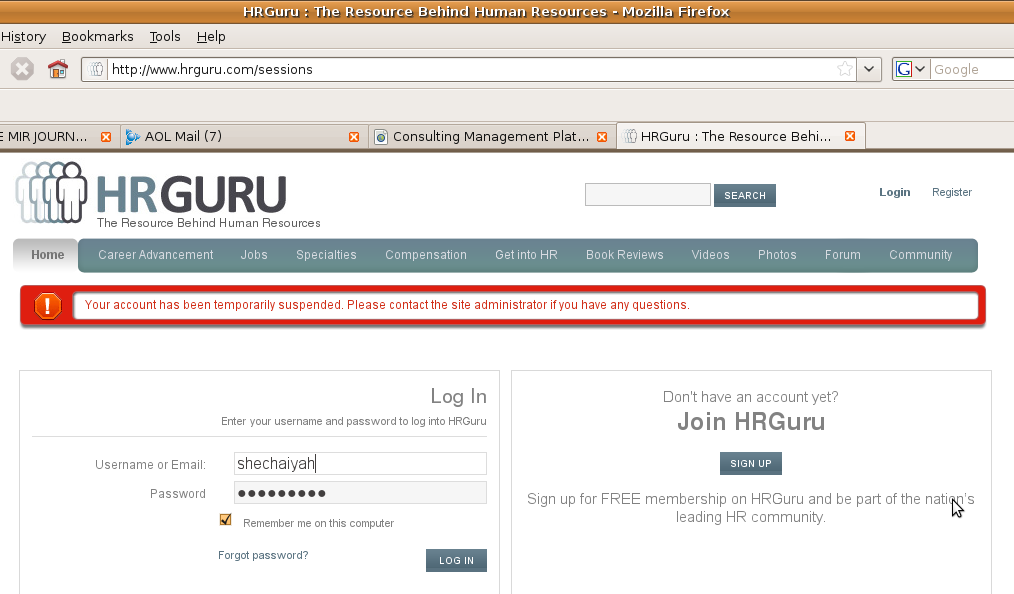Open the History menu

click(23, 37)
